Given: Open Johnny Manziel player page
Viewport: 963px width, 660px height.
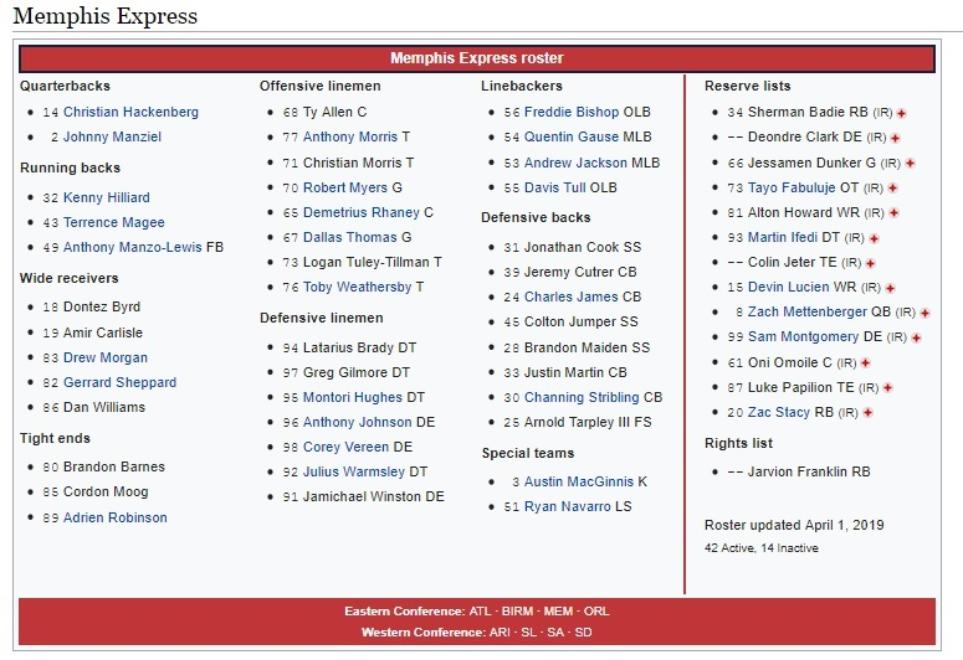Looking at the screenshot, I should (x=112, y=137).
